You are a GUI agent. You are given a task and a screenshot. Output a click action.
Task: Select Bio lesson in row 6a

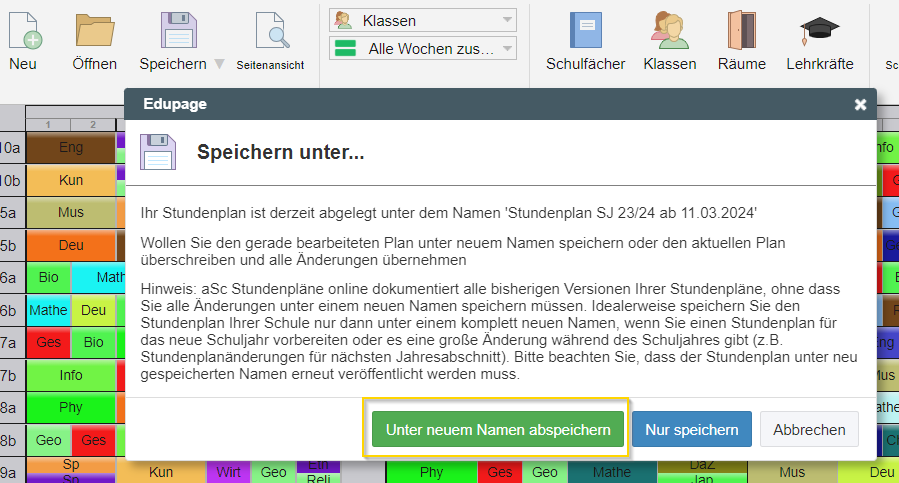pyautogui.click(x=49, y=278)
